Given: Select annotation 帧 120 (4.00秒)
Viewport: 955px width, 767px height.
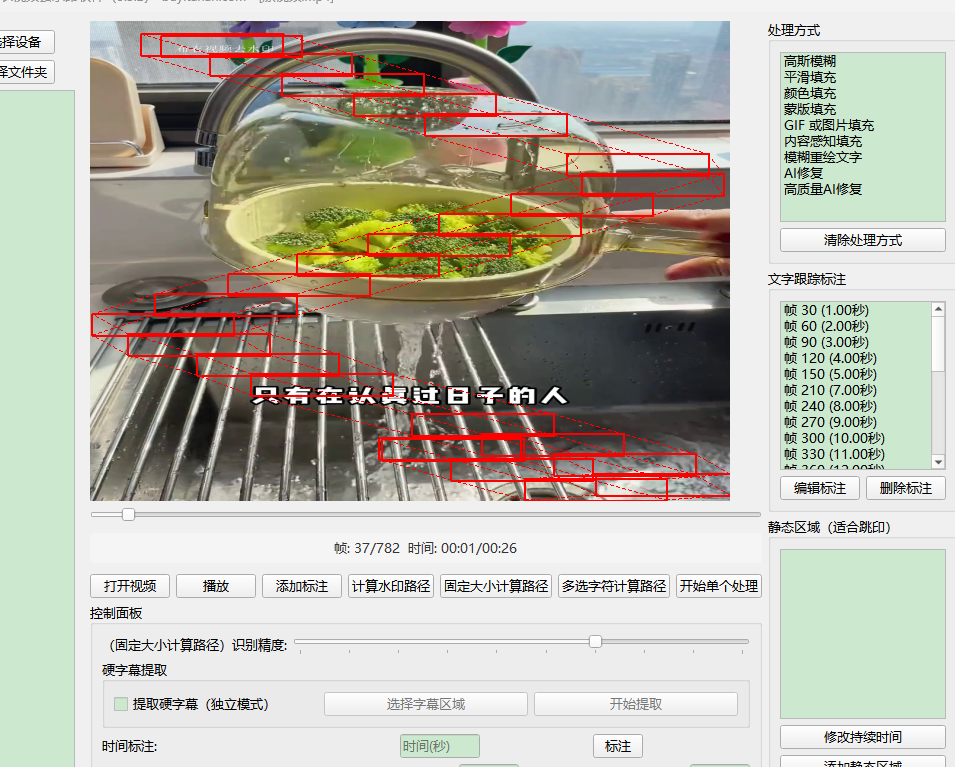Looking at the screenshot, I should [x=830, y=358].
